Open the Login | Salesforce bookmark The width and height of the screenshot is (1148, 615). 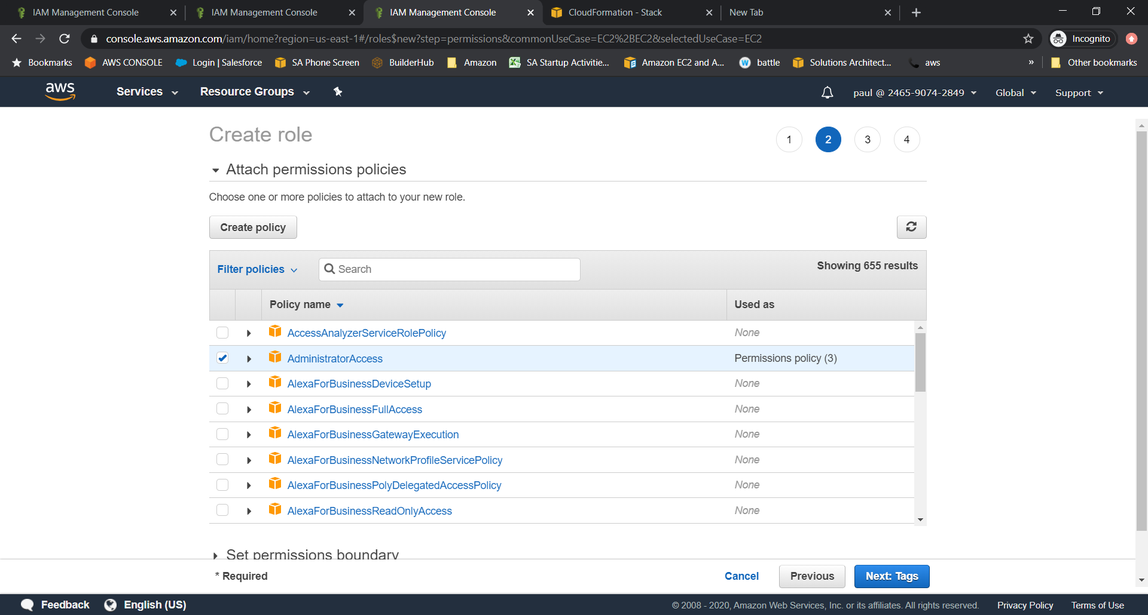tap(218, 62)
